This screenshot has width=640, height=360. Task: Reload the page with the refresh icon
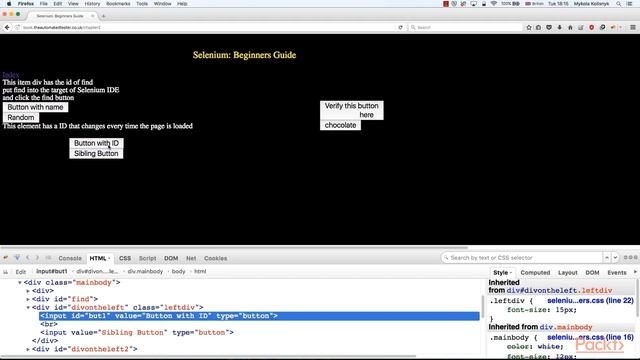click(400, 27)
